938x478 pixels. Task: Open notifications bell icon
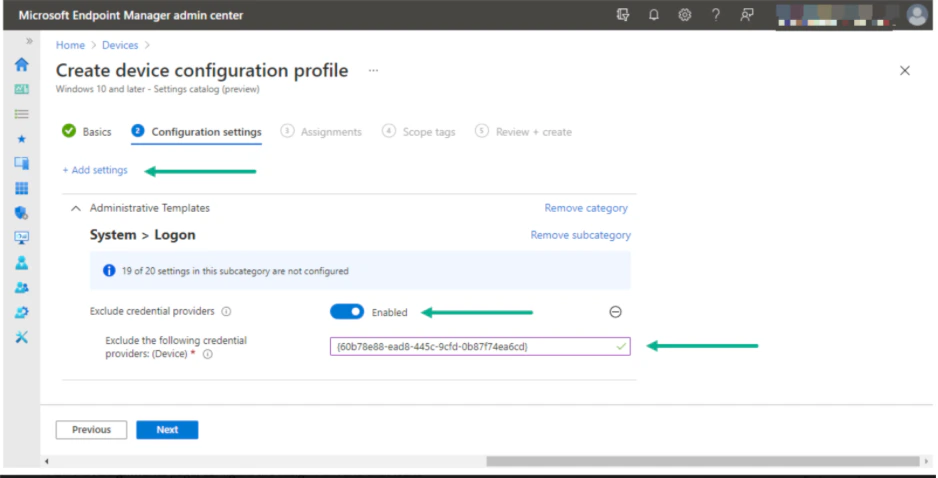(x=654, y=15)
